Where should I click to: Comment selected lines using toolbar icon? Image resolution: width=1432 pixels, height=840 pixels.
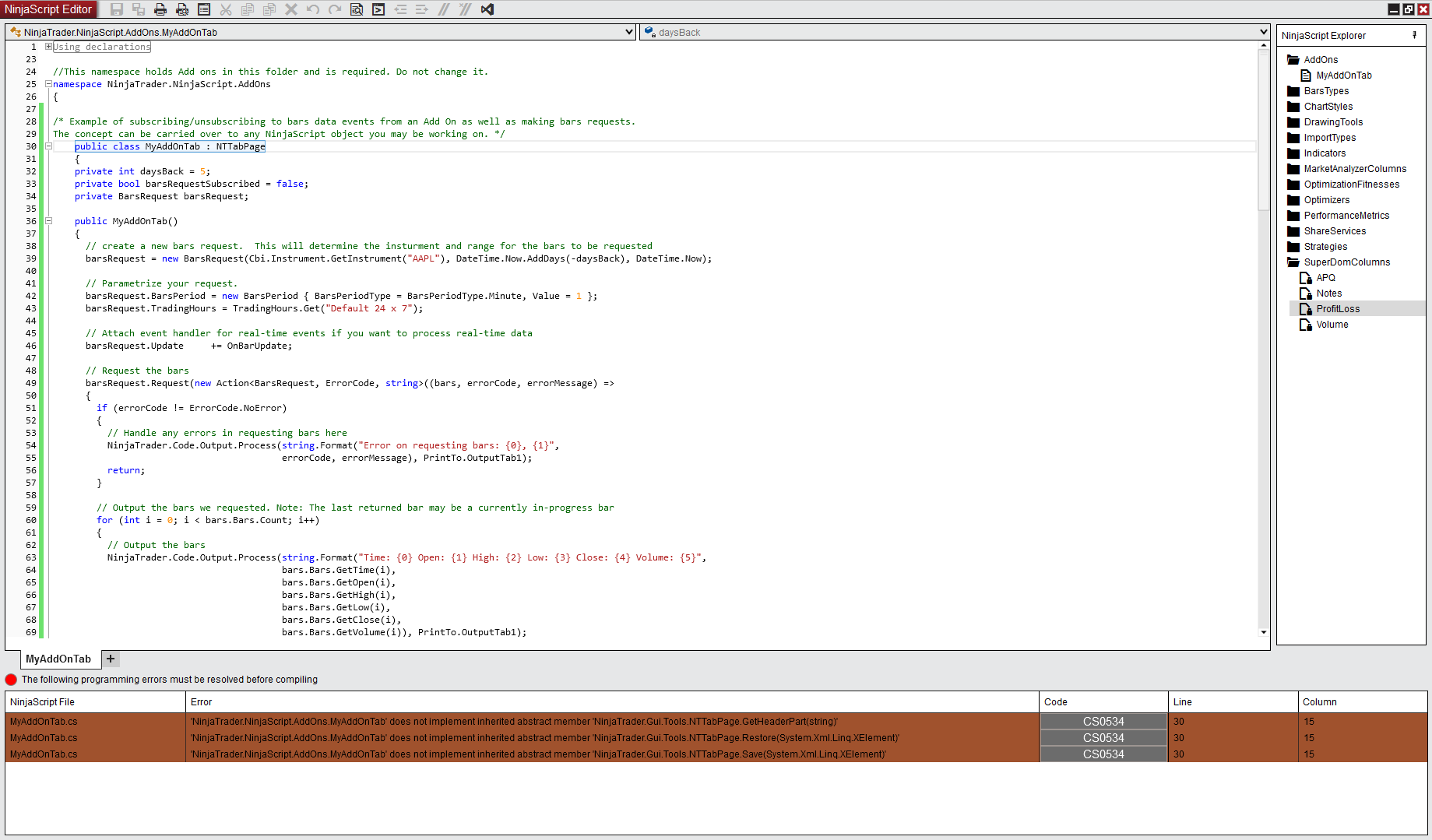click(x=444, y=9)
